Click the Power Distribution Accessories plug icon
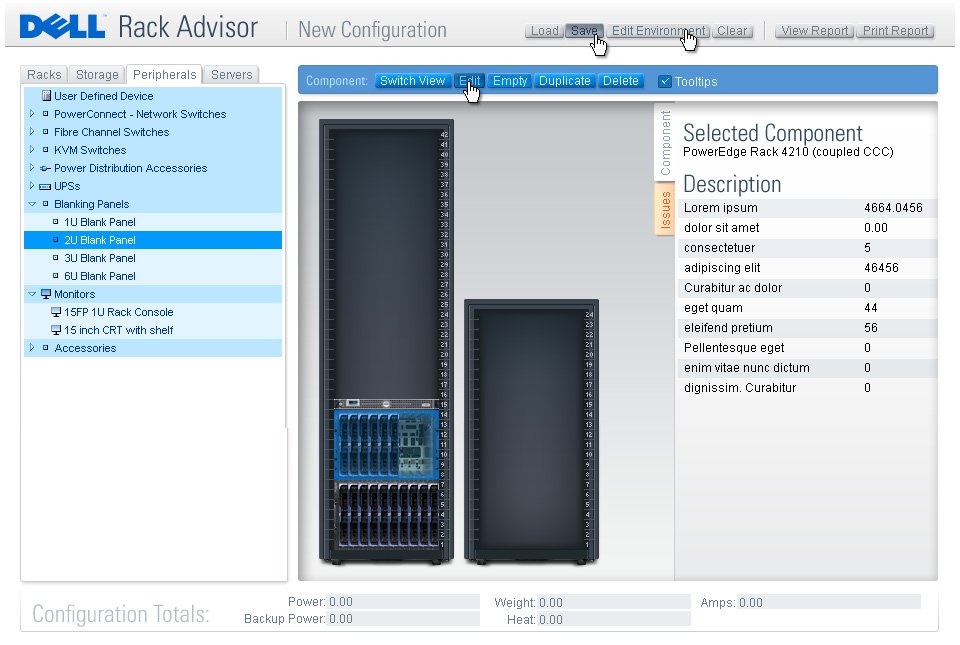Viewport: 960px width, 645px height. click(45, 168)
